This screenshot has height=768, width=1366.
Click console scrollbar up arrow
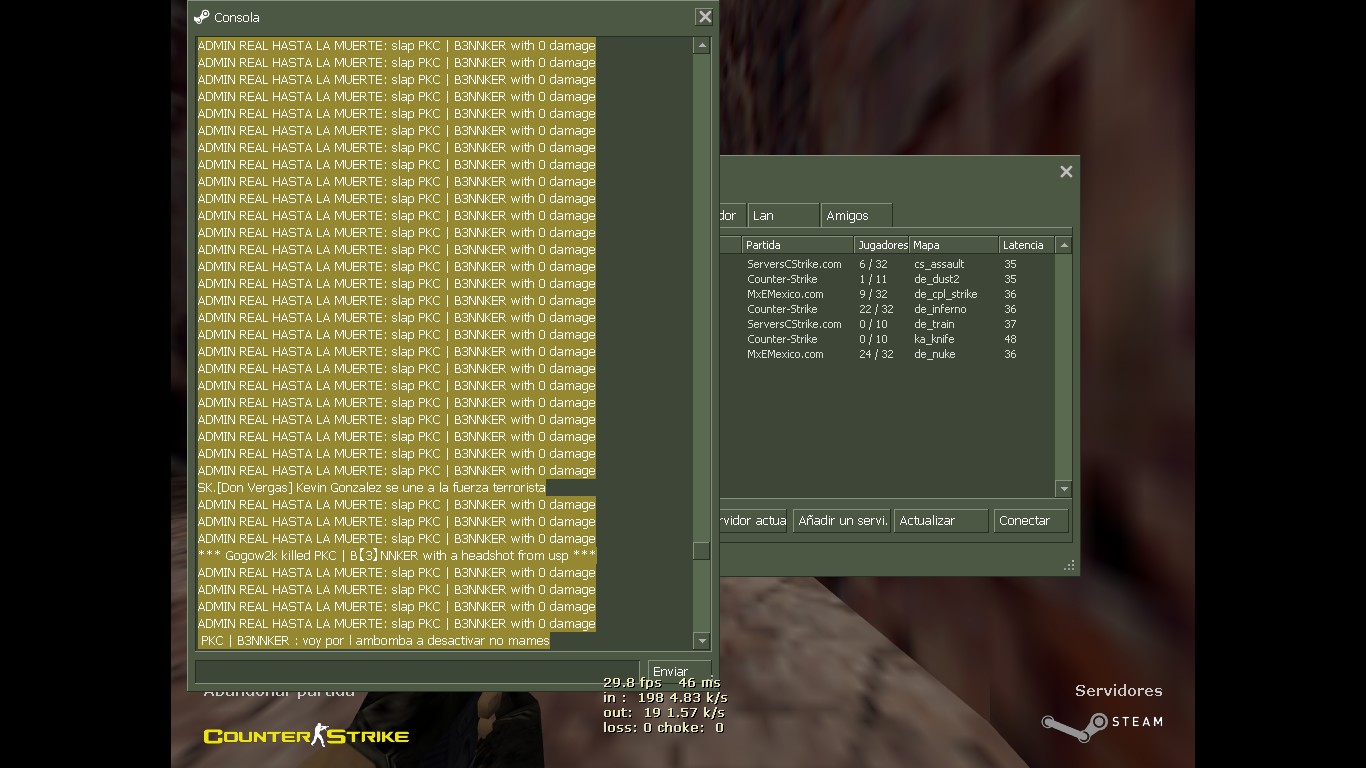[x=701, y=46]
